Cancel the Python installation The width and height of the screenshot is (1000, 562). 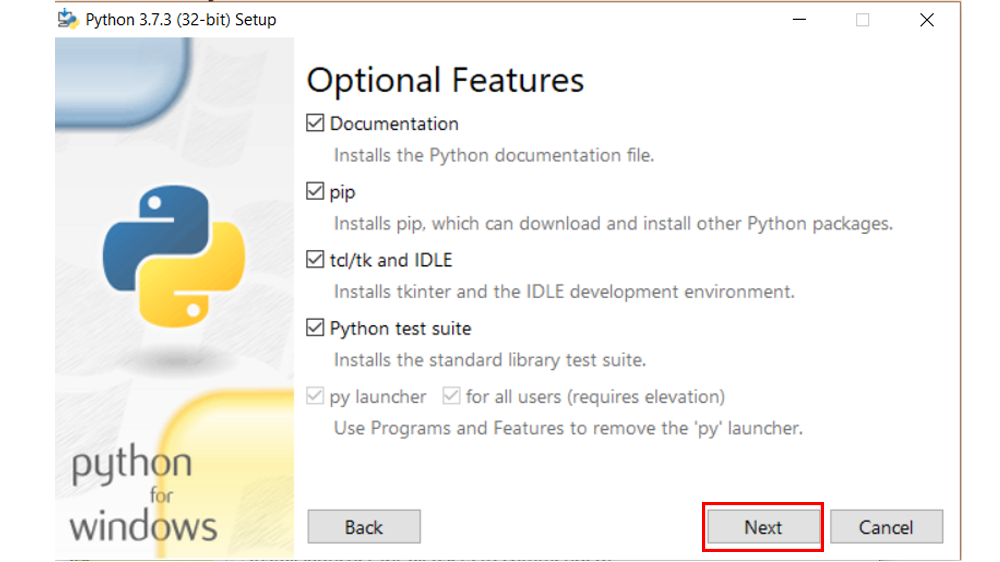886,527
